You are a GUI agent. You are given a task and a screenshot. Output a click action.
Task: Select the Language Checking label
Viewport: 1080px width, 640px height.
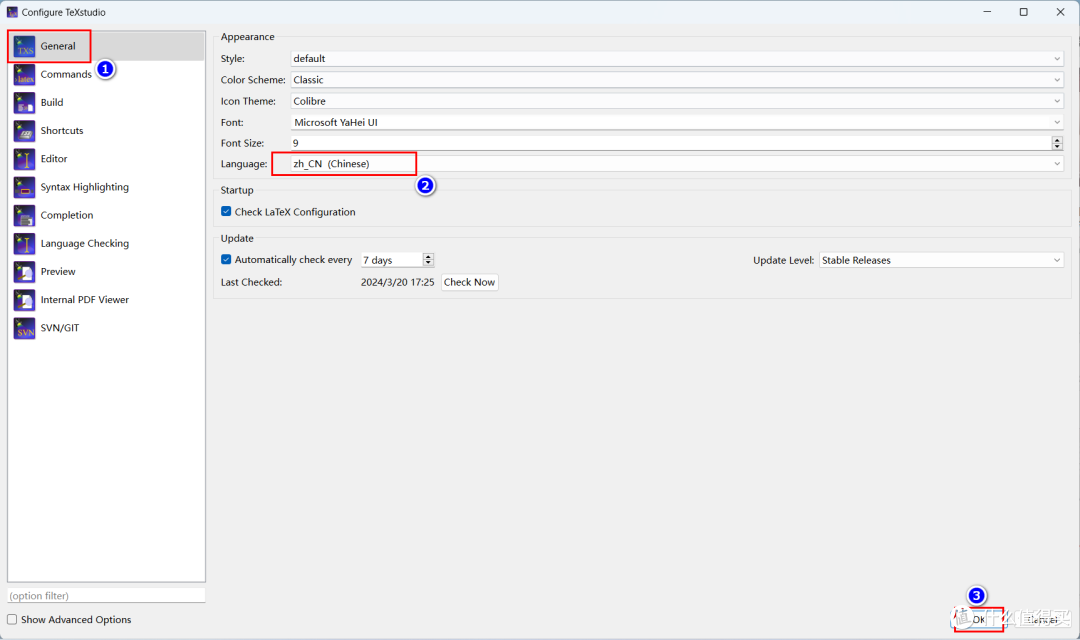pyautogui.click(x=85, y=244)
